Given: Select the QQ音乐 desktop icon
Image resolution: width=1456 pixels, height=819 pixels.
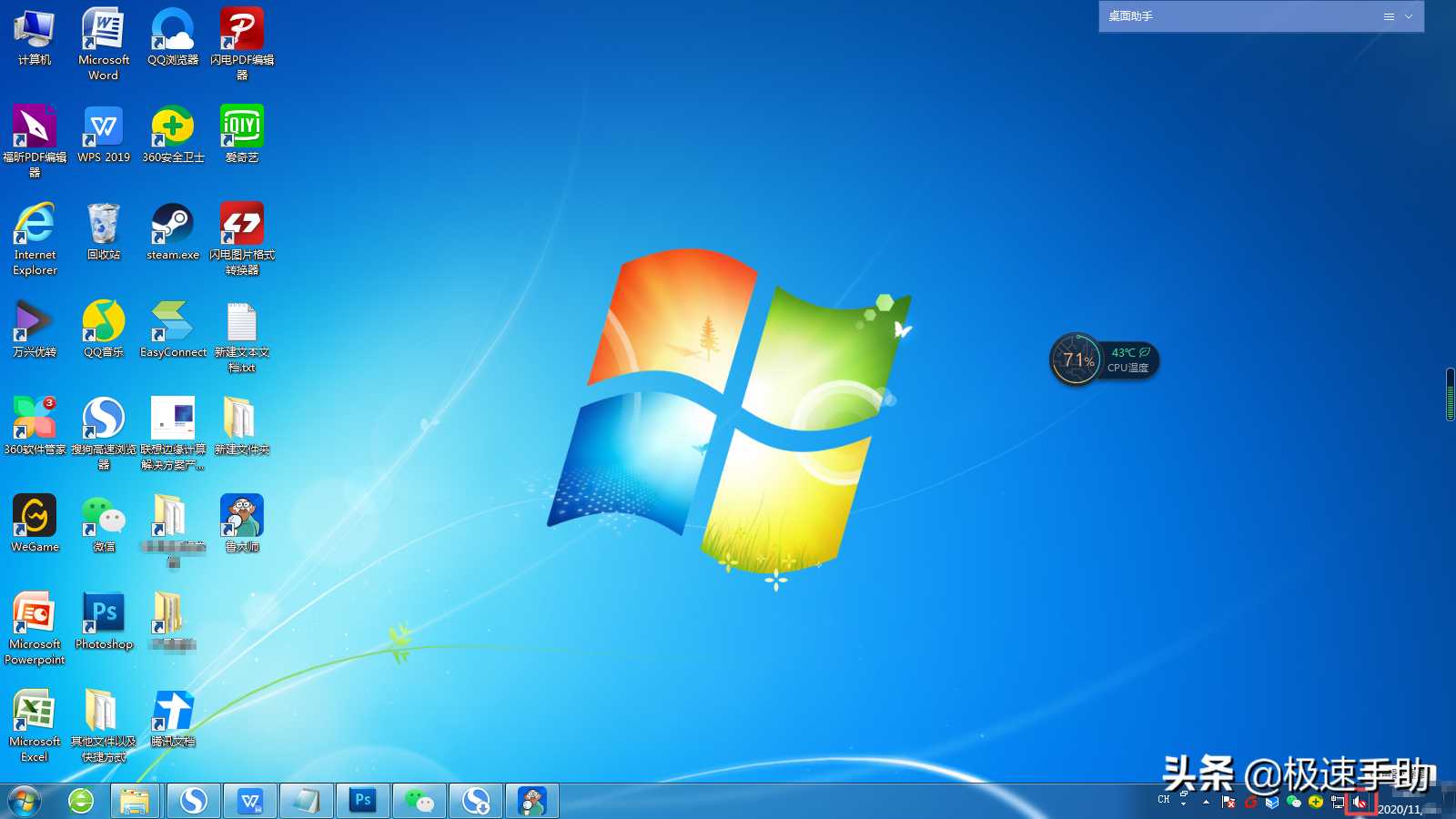Looking at the screenshot, I should pyautogui.click(x=104, y=329).
